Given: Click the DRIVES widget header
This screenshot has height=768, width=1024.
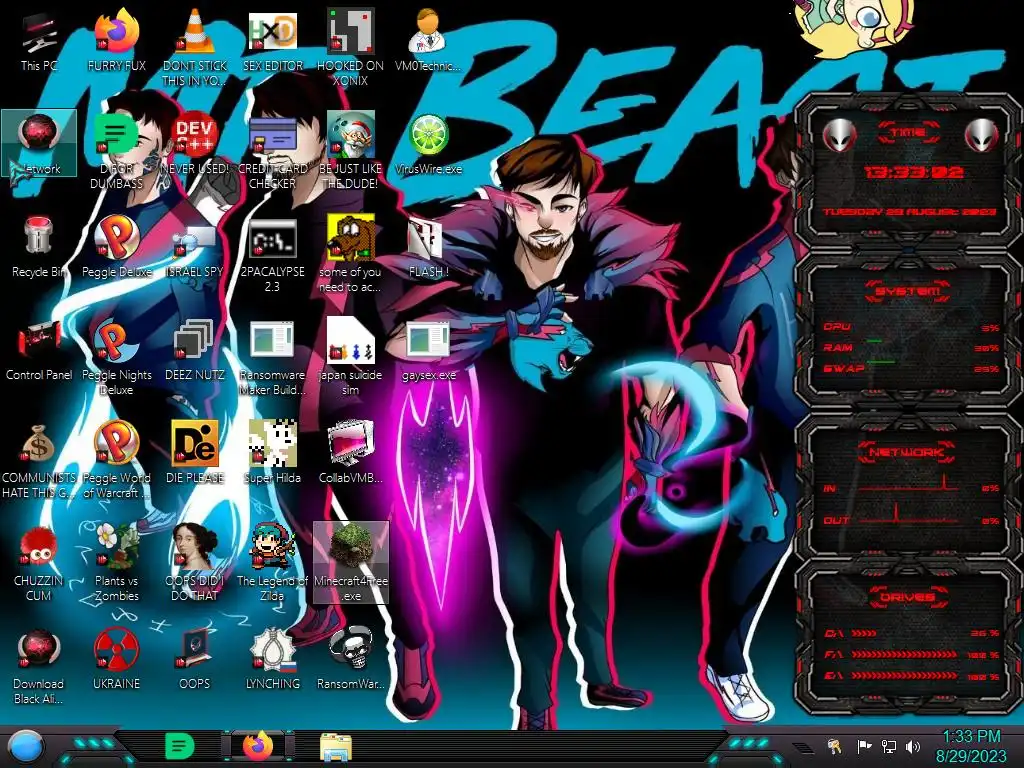Looking at the screenshot, I should click(x=908, y=597).
